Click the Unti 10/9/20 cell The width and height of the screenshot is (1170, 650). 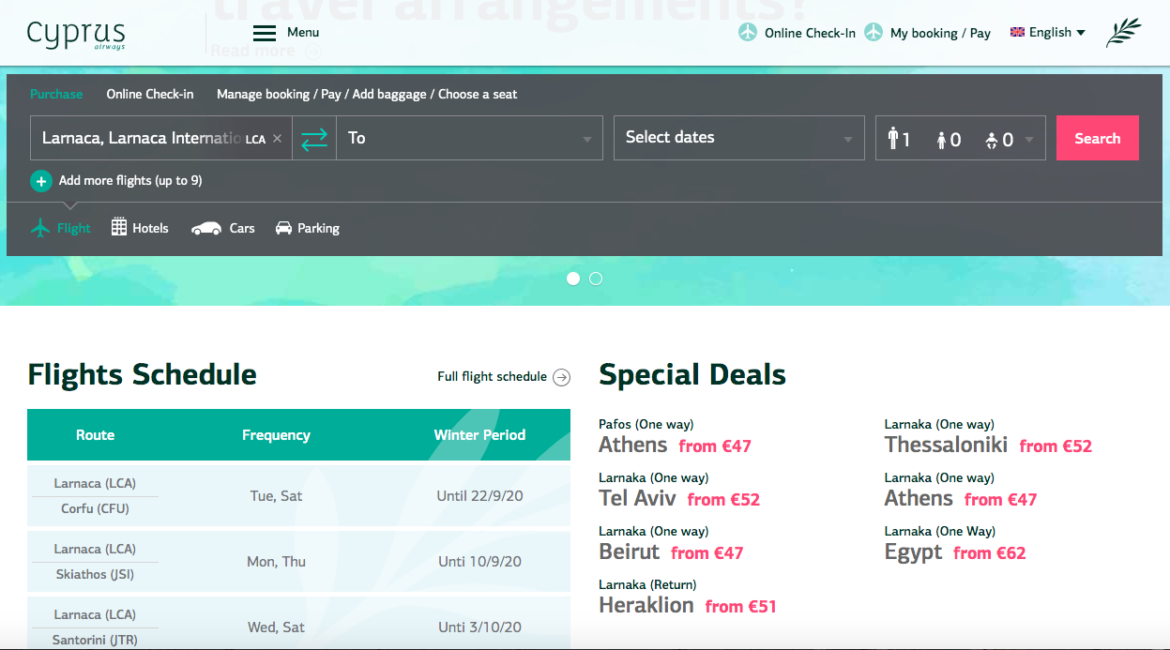click(x=480, y=561)
